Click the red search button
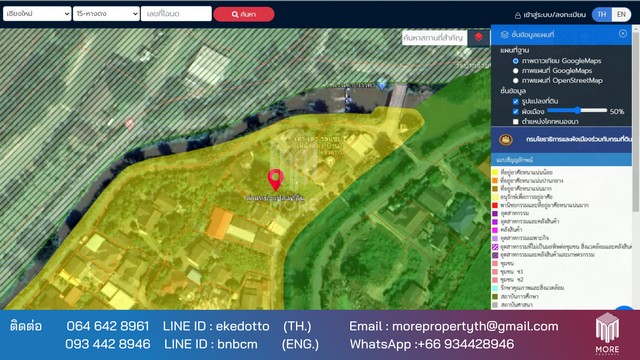The image size is (640, 360). tap(244, 14)
